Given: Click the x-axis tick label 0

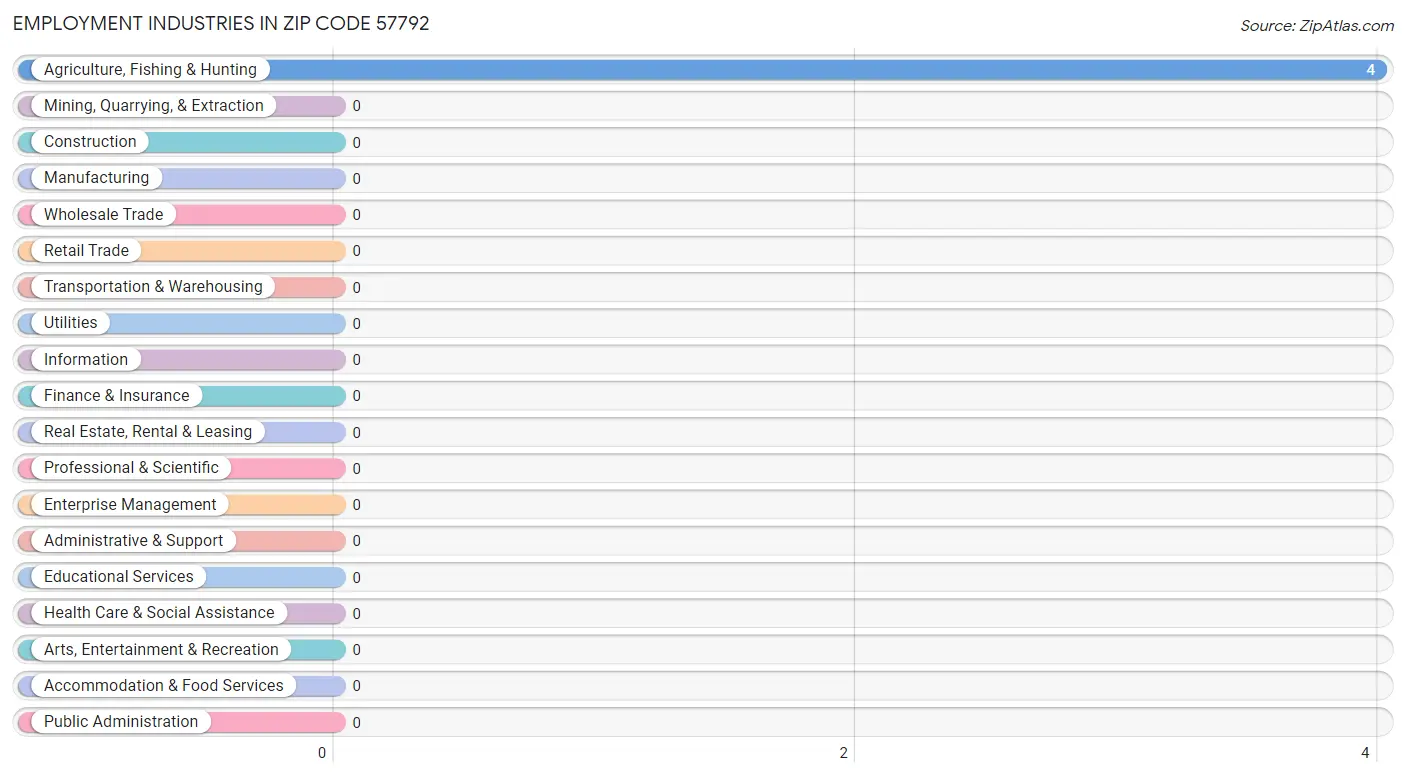Looking at the screenshot, I should tap(322, 753).
